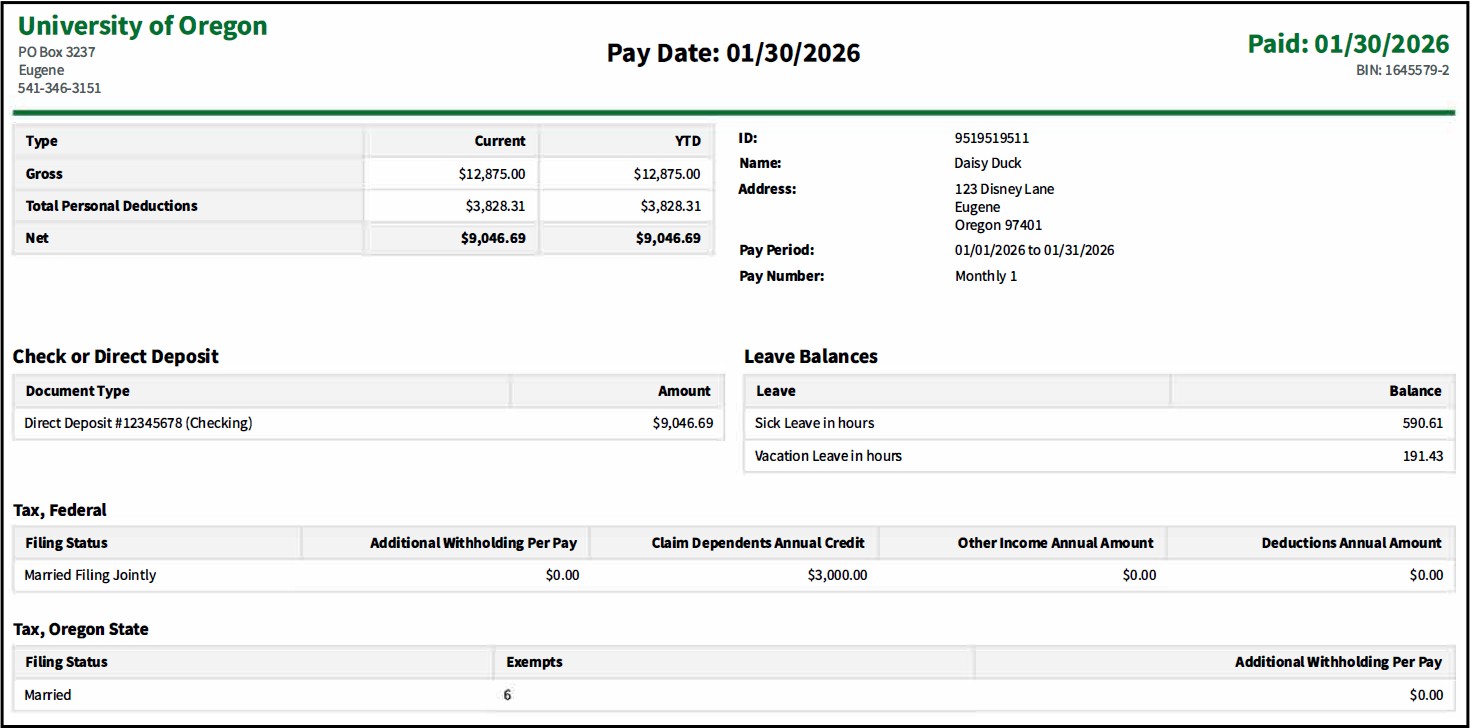Click the "Tax, Oregon State" section heading
The height and width of the screenshot is (728, 1470).
pyautogui.click(x=81, y=629)
